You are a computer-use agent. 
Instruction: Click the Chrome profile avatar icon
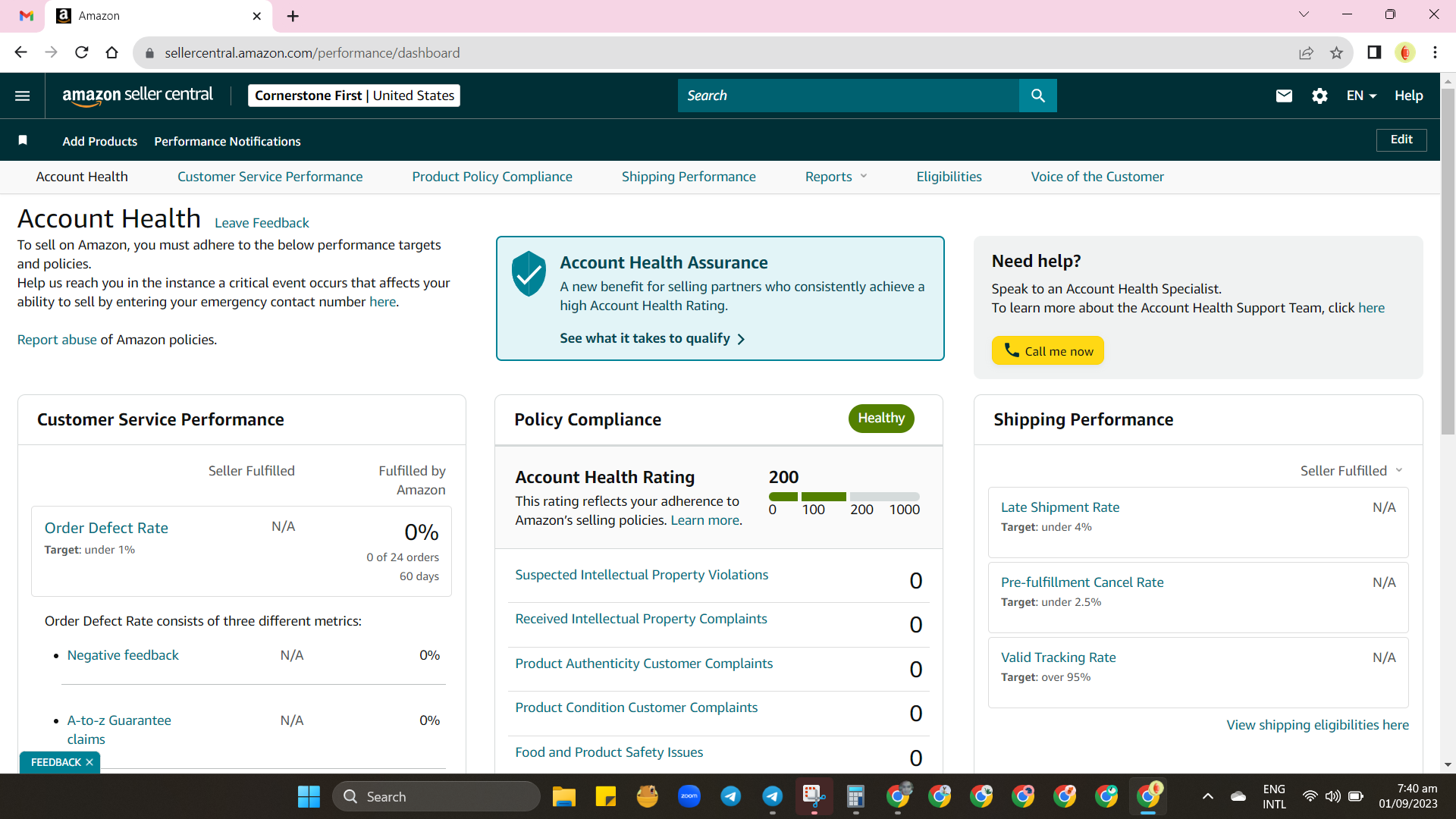pos(1405,52)
